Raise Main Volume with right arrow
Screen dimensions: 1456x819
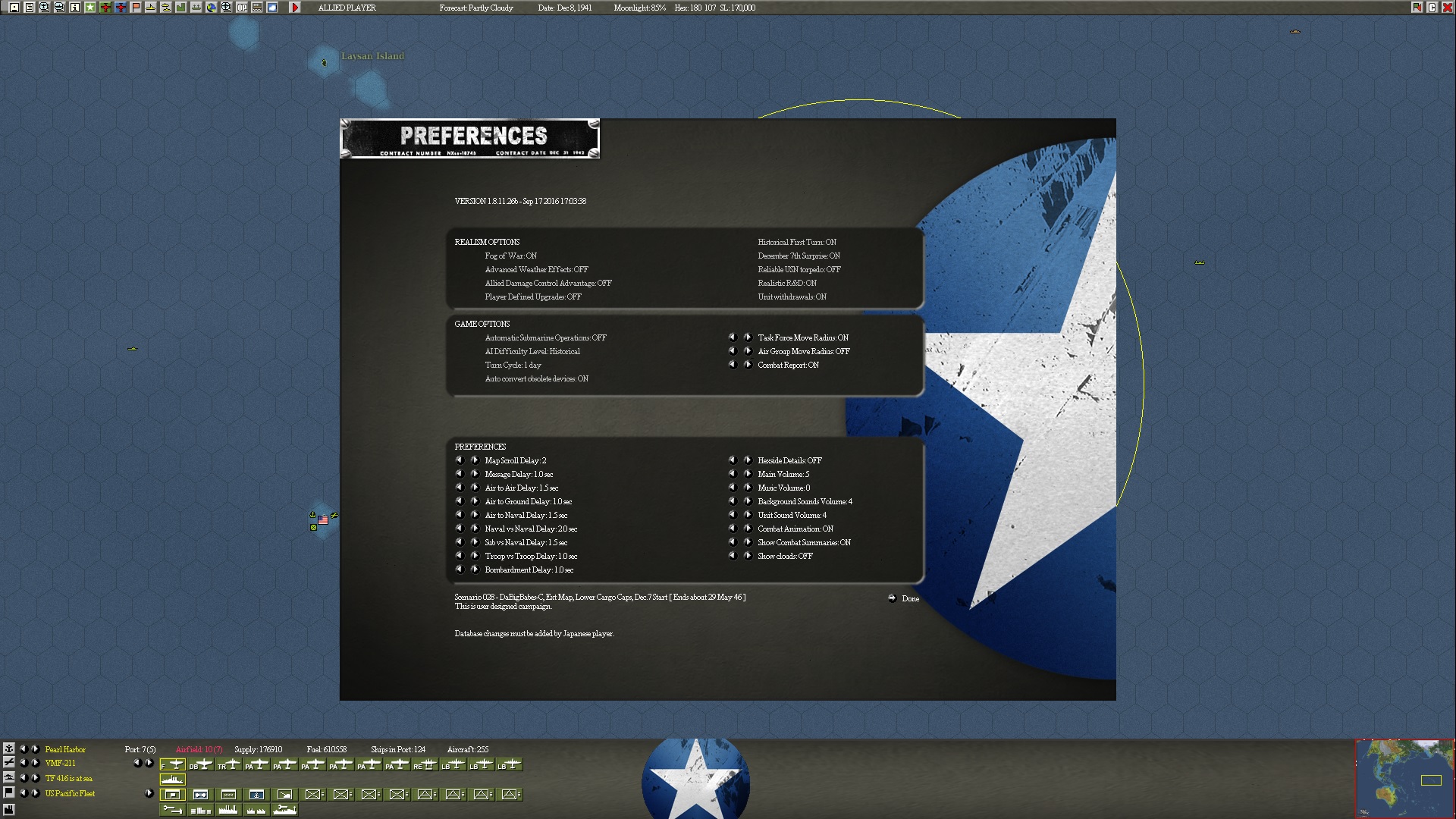(748, 474)
